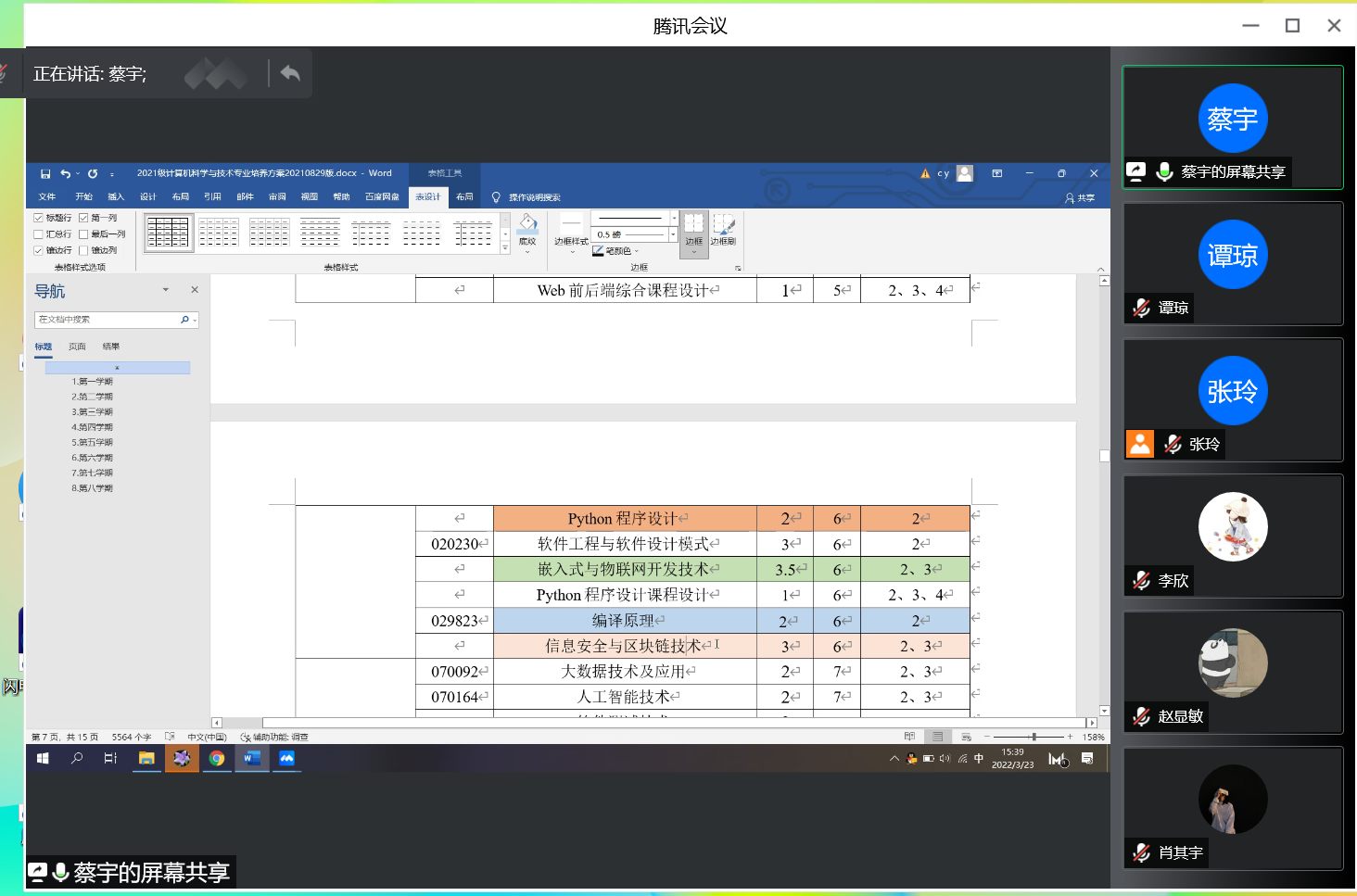Viewport: 1357px width, 896px height.
Task: Expand the 笔颜色 pen color dropdown
Action: coord(637,251)
